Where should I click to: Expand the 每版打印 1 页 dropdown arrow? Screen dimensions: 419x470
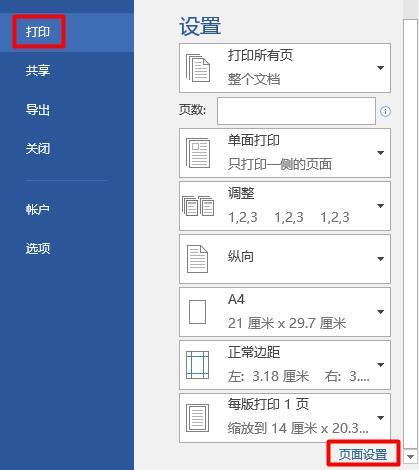(x=380, y=418)
